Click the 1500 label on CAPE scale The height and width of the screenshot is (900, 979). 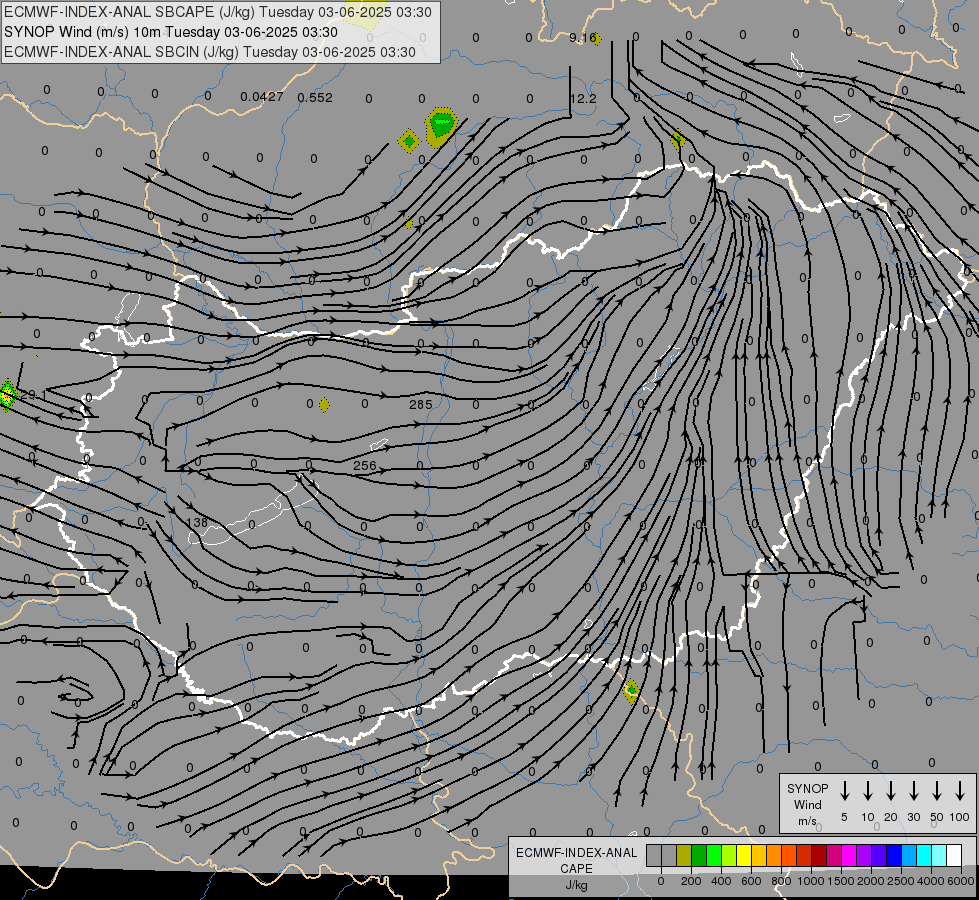(840, 881)
